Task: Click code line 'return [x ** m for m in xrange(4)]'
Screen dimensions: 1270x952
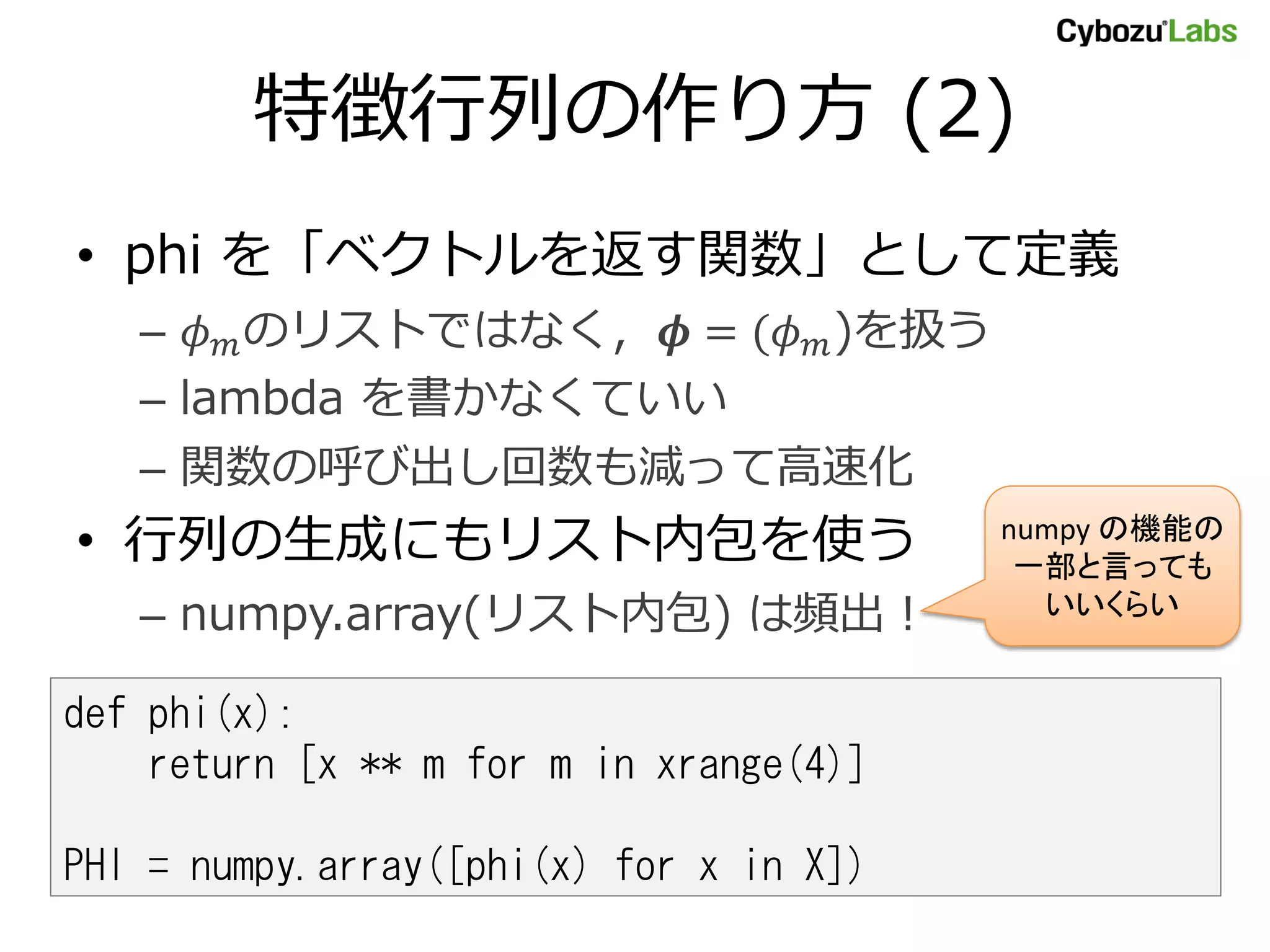Action: [505, 764]
